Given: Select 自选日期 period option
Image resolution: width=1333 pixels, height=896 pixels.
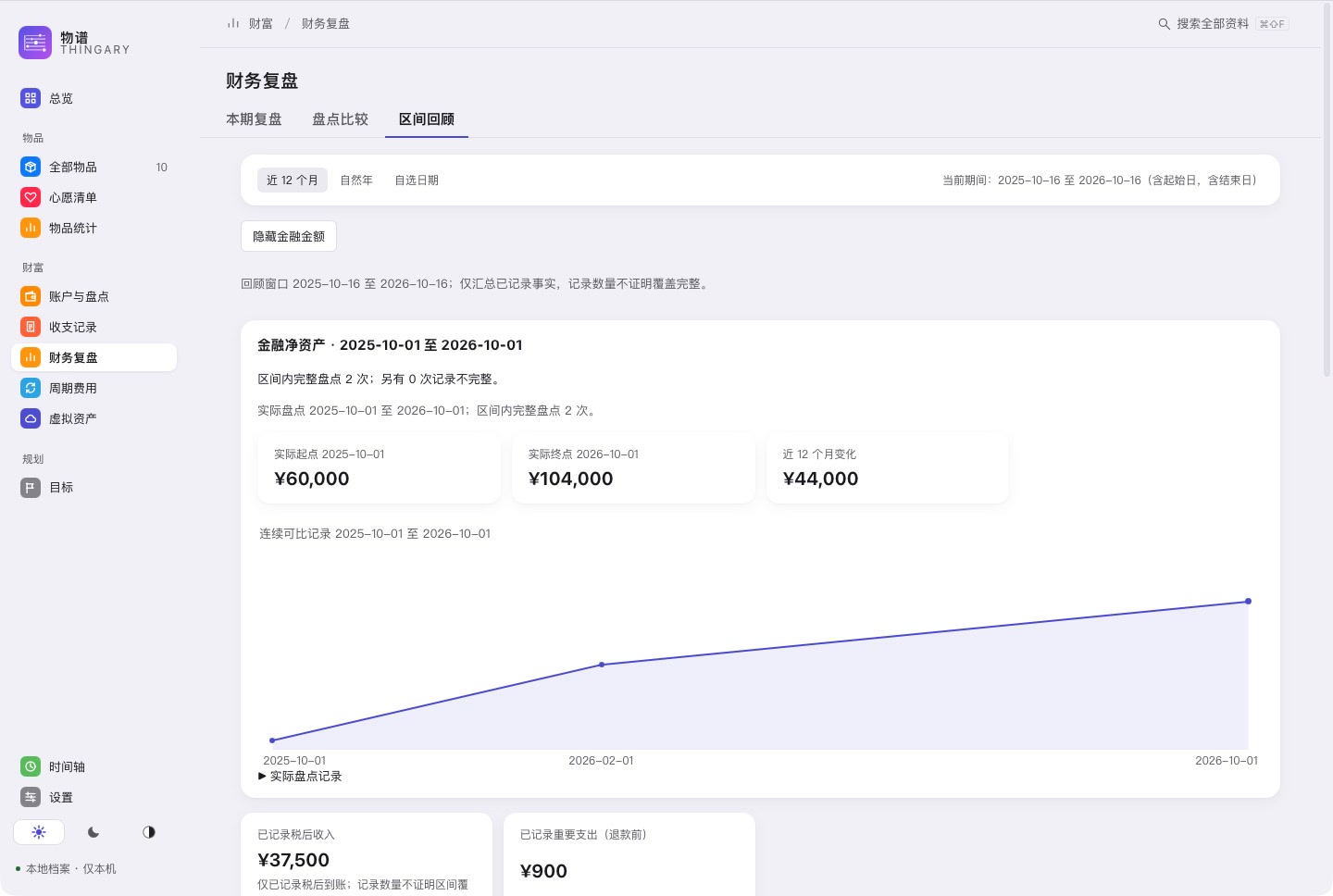Looking at the screenshot, I should pos(417,180).
